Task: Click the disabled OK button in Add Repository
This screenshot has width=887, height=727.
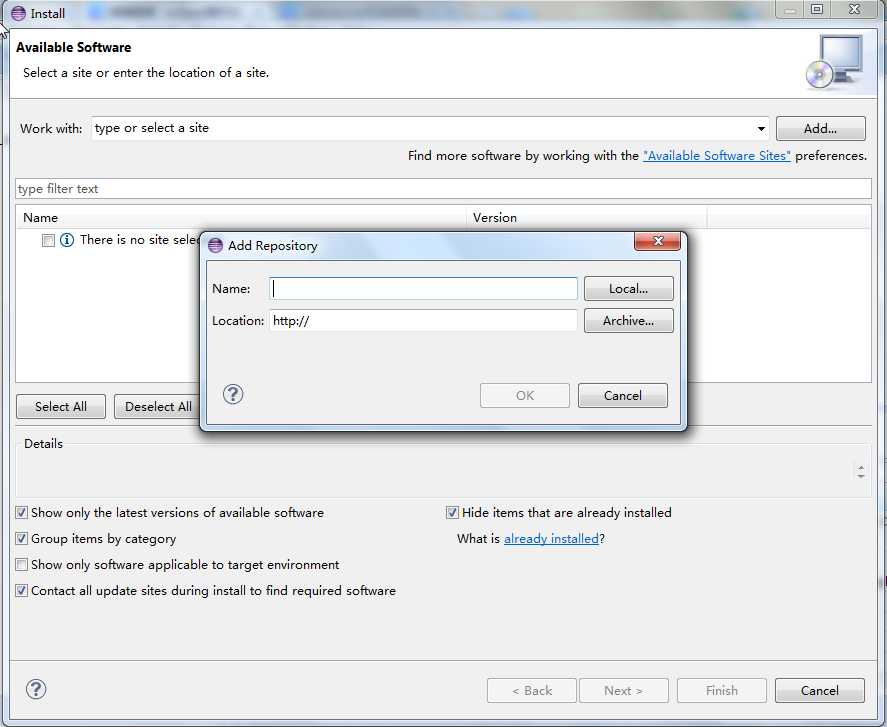Action: click(x=524, y=395)
